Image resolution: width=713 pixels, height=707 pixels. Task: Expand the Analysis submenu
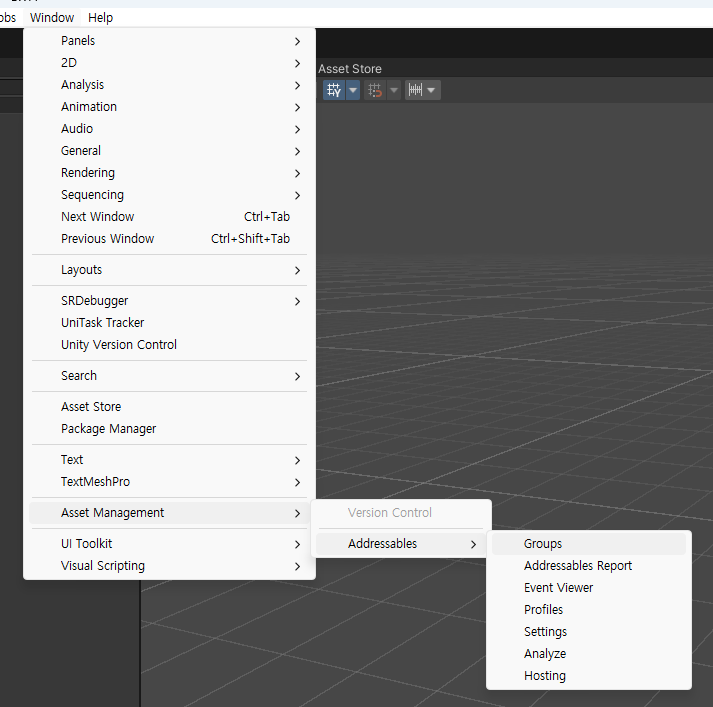pos(169,85)
